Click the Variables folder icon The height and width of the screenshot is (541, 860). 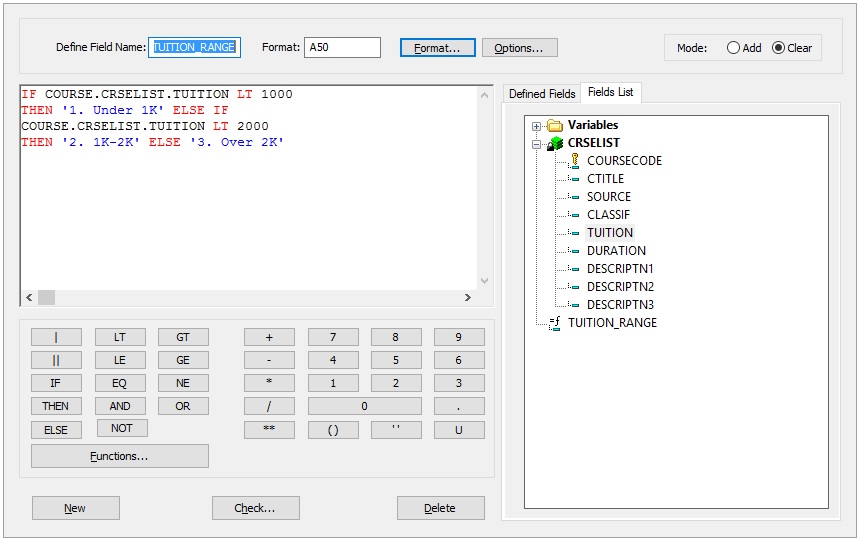point(555,126)
